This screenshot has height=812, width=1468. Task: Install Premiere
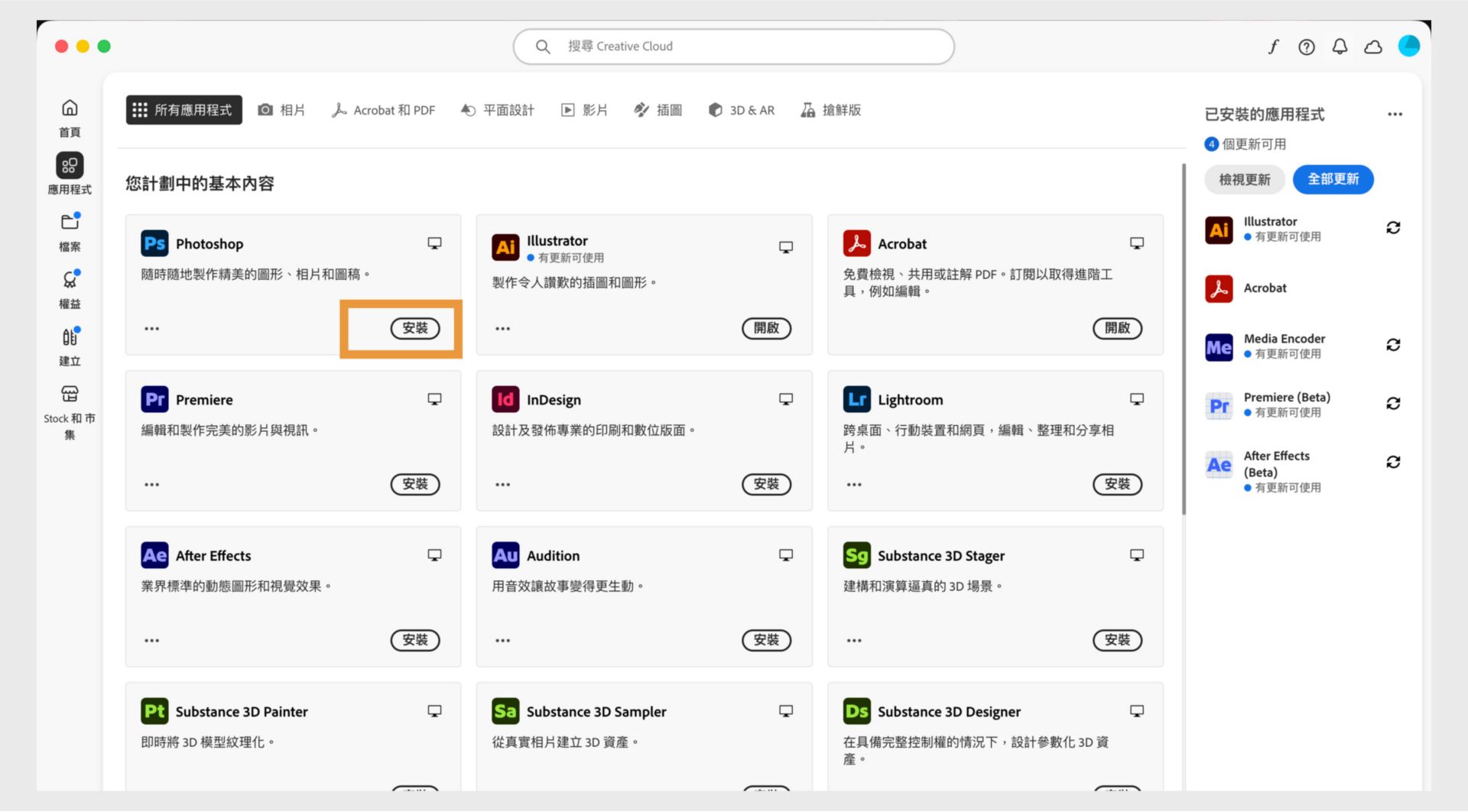(415, 484)
